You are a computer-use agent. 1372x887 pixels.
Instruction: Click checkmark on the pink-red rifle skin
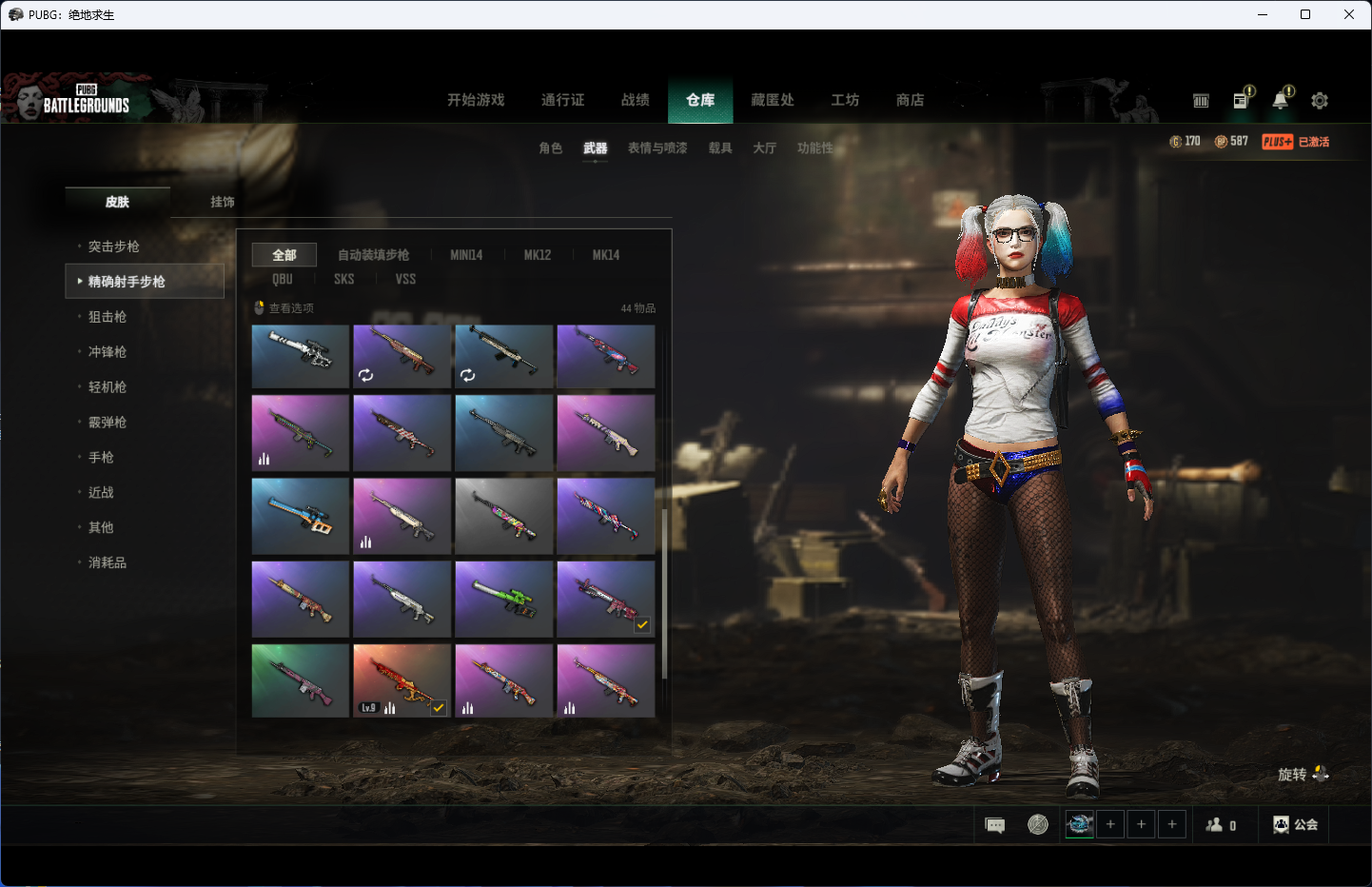(642, 625)
